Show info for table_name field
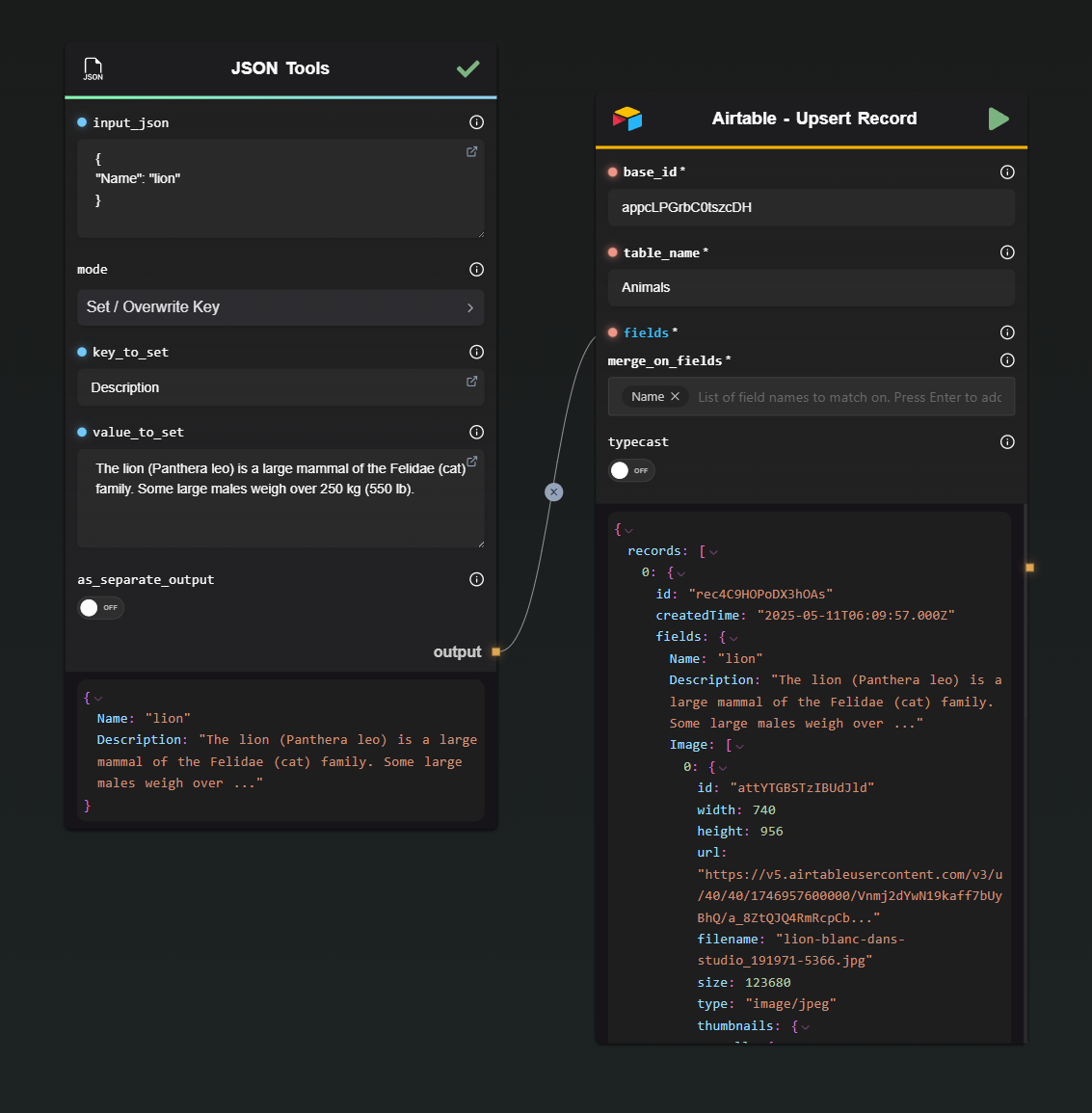1092x1113 pixels. [x=1007, y=252]
